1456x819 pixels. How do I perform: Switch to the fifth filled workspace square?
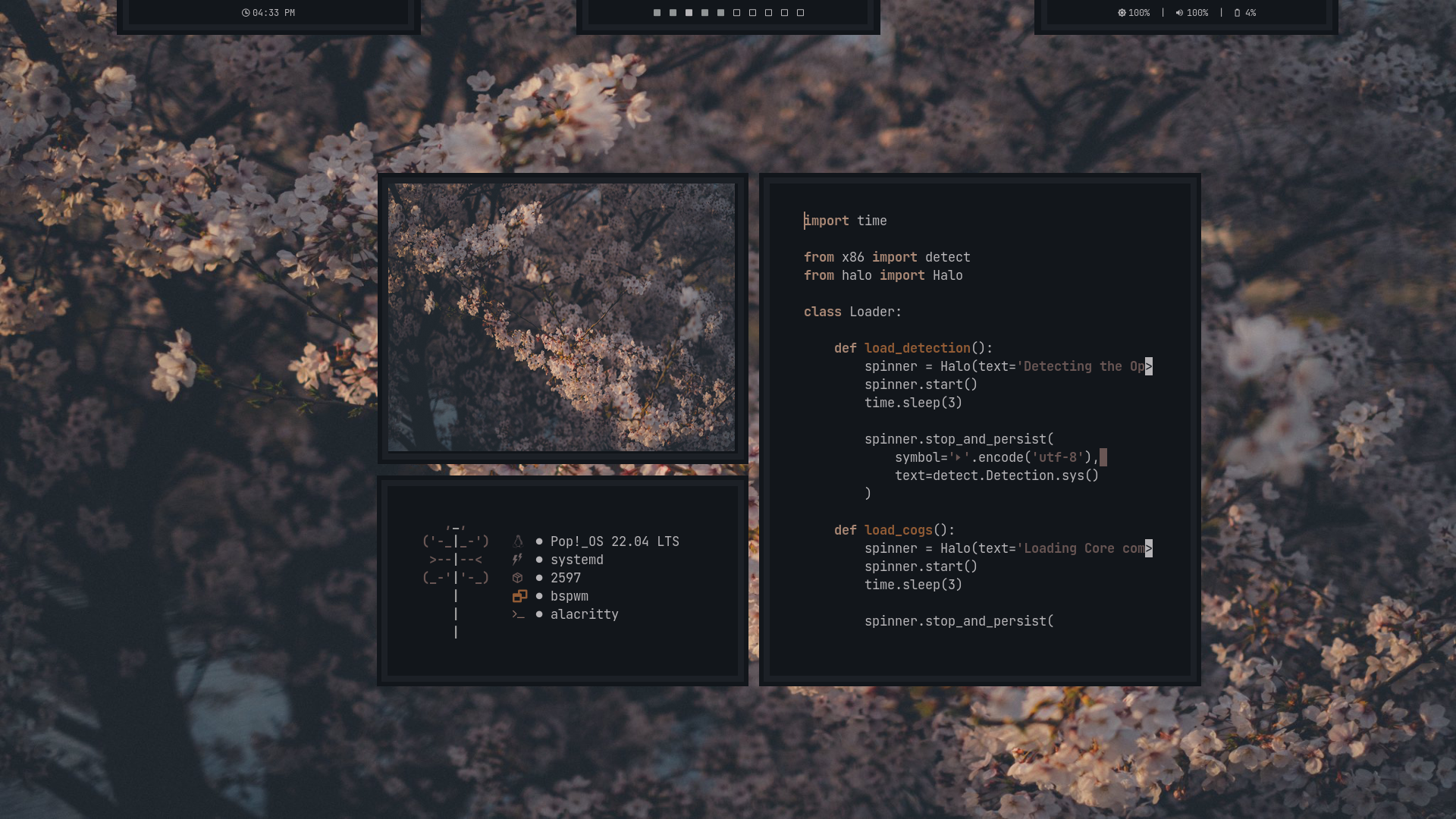click(x=720, y=13)
